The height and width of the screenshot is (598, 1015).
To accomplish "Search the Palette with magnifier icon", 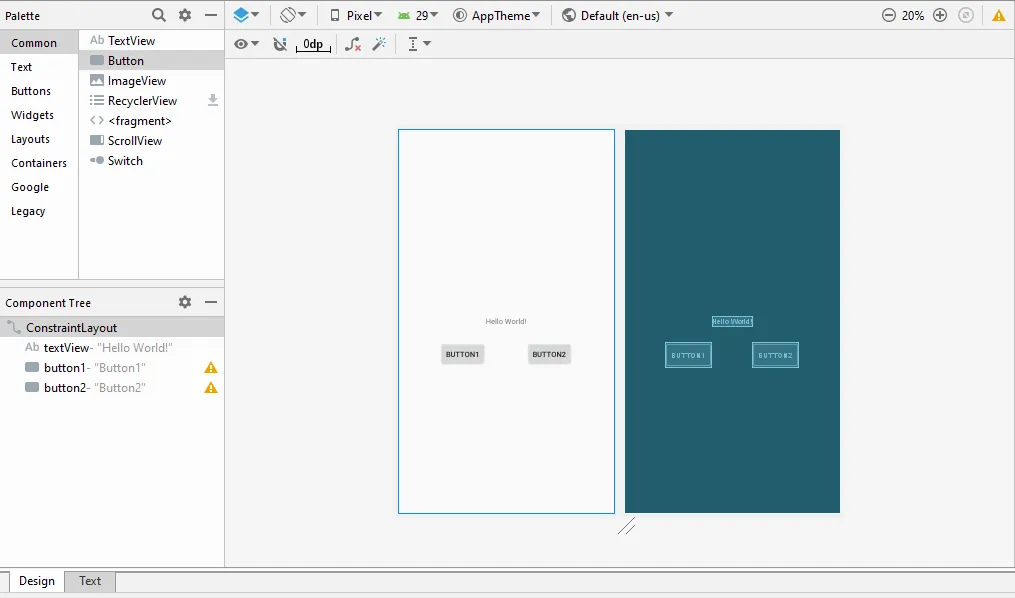I will pyautogui.click(x=159, y=15).
